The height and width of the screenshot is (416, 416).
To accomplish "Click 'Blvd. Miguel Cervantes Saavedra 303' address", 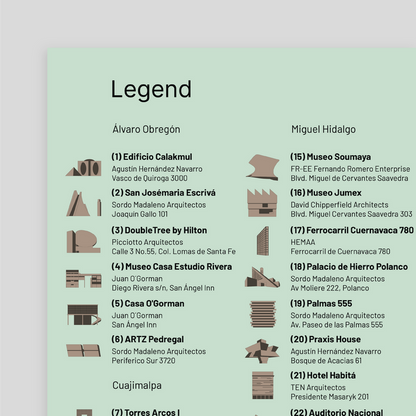I will (351, 214).
